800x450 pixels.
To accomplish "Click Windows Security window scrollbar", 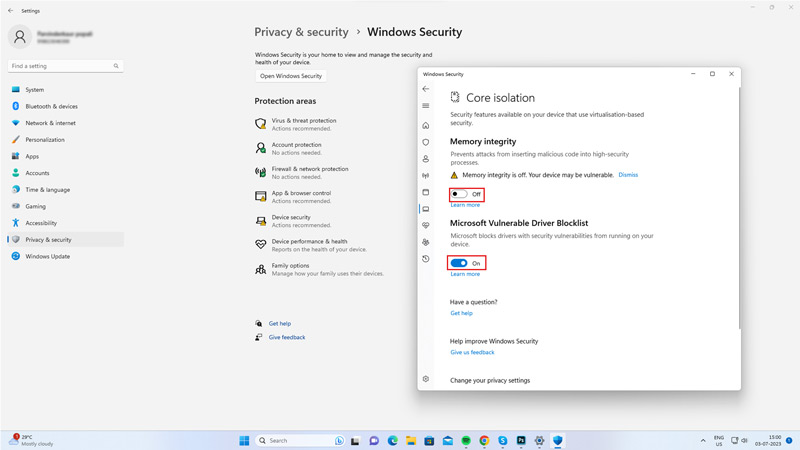I will [739, 207].
